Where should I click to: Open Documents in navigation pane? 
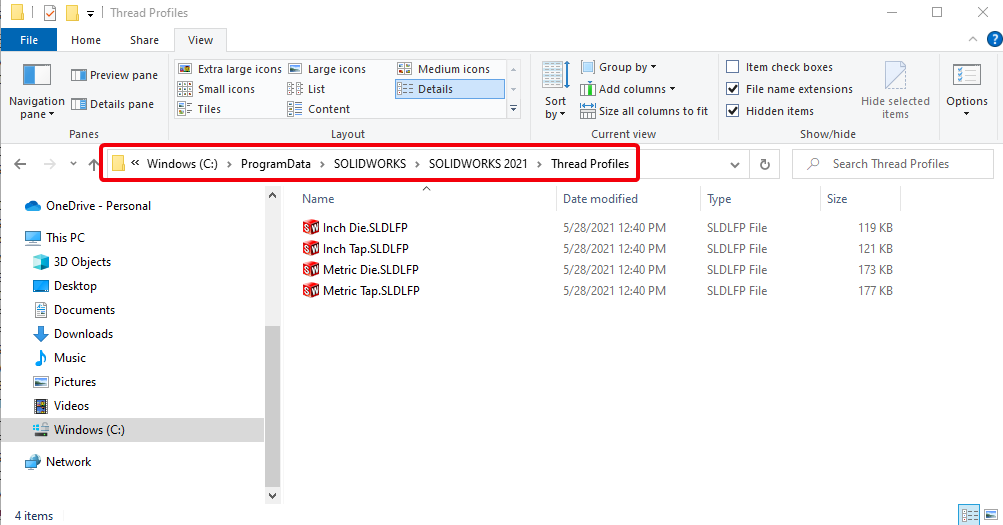coord(74,310)
